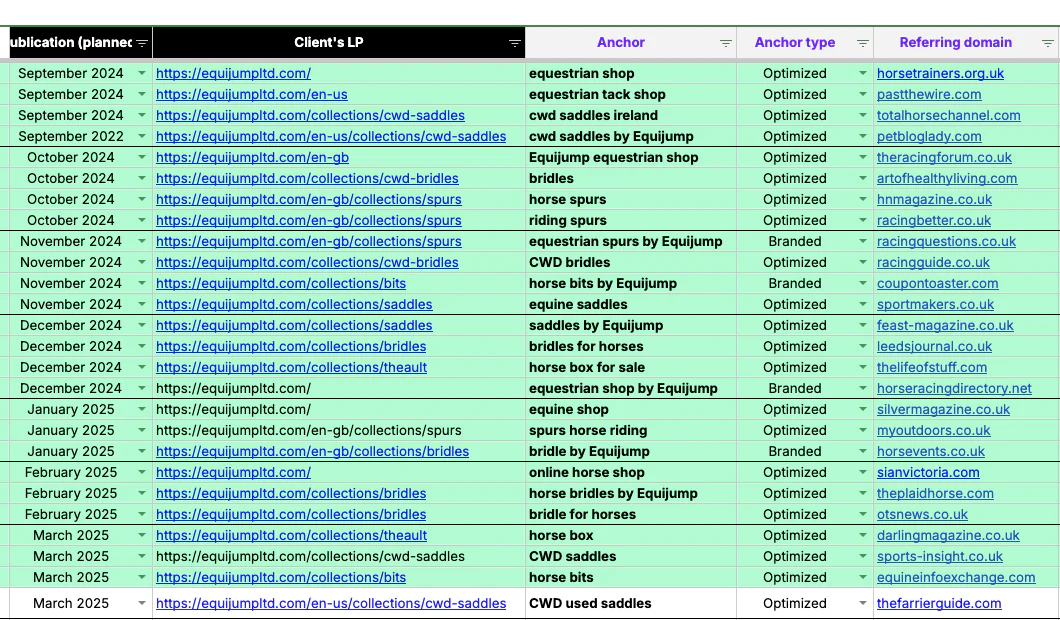Open anchor type dropdown for sianvictoria.com row
The image size is (1060, 620).
[x=862, y=472]
